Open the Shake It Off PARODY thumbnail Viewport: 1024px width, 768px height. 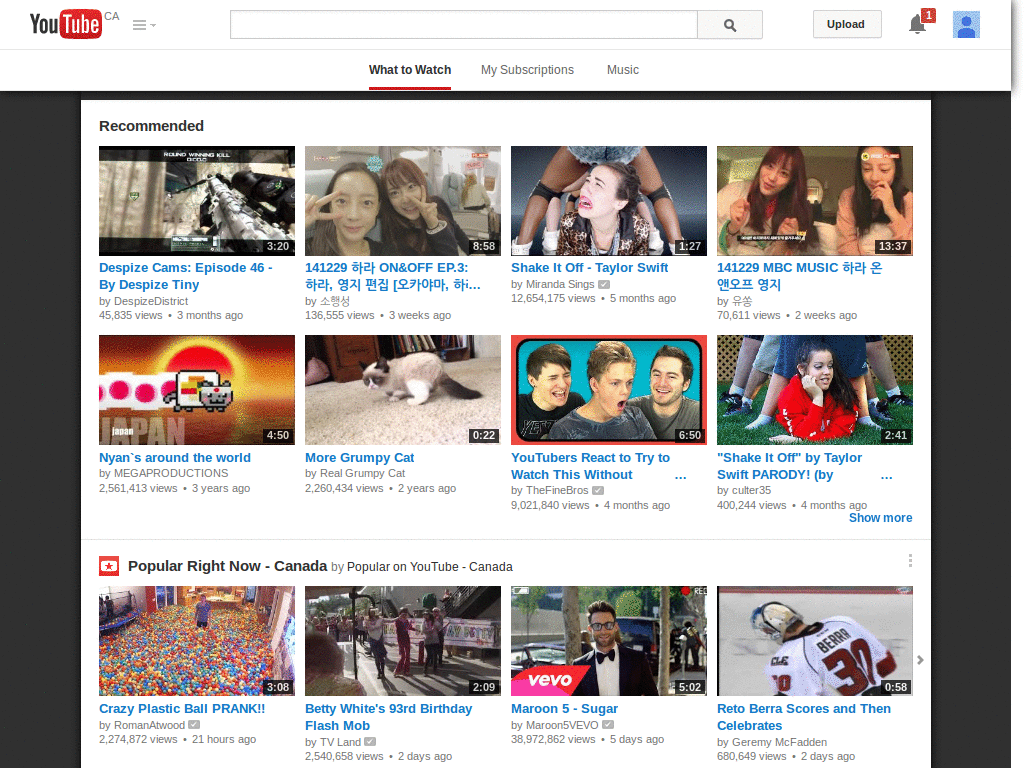814,390
